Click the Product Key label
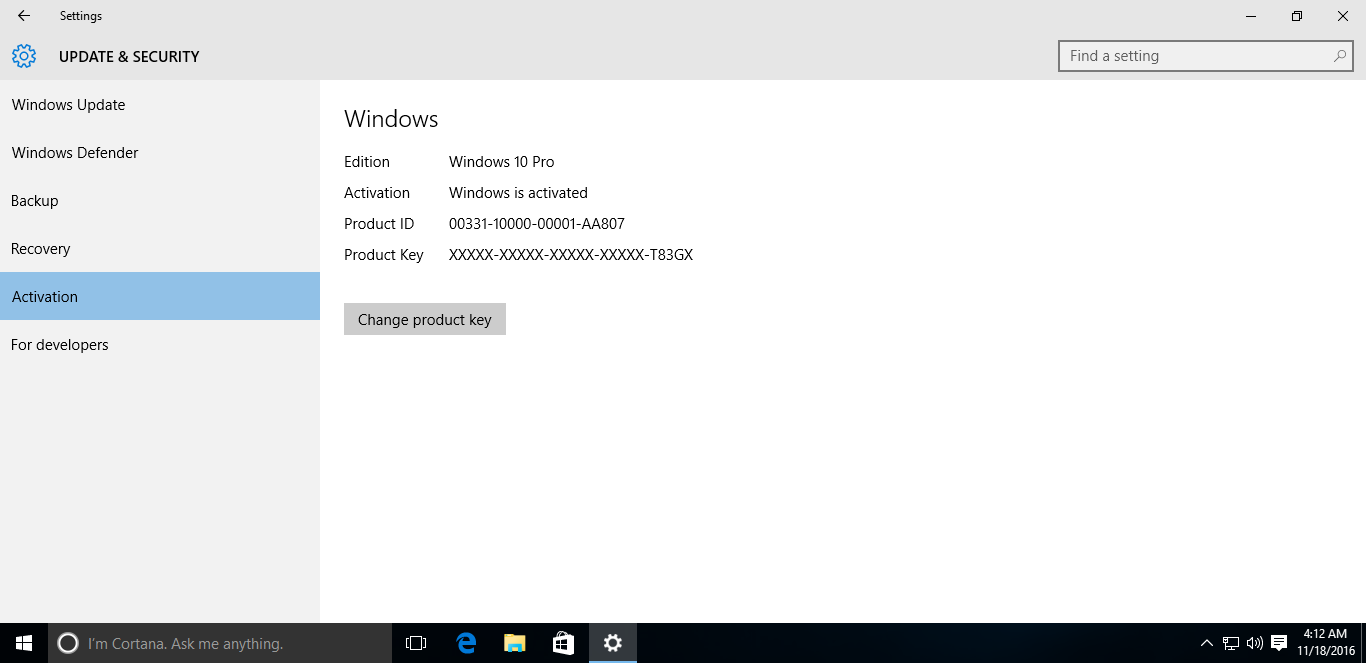The height and width of the screenshot is (663, 1366). click(384, 255)
